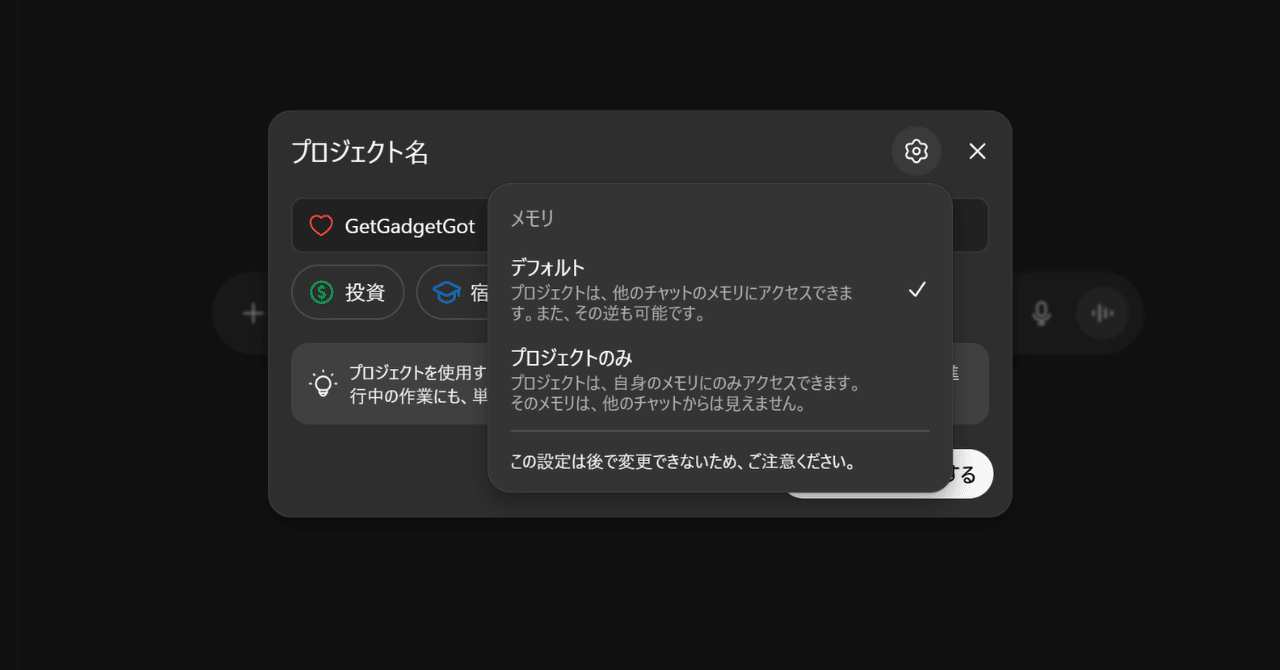Select the プロジェクトのみ memory option
Image resolution: width=1280 pixels, height=670 pixels.
[x=571, y=358]
